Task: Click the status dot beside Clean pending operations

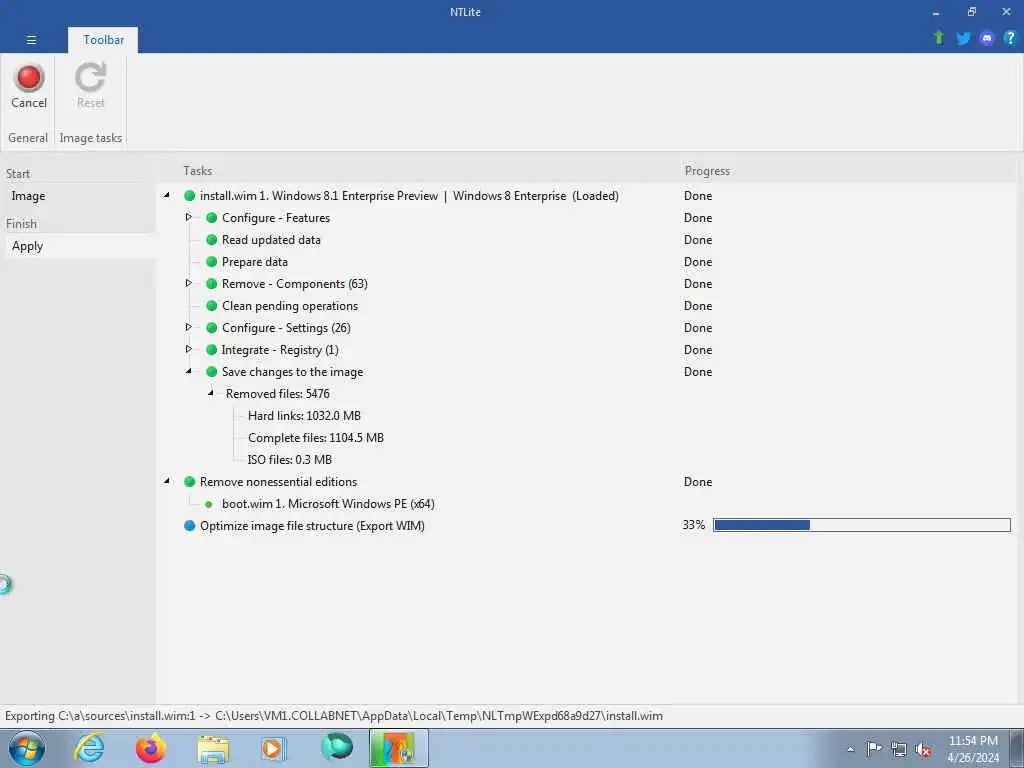Action: click(x=212, y=306)
